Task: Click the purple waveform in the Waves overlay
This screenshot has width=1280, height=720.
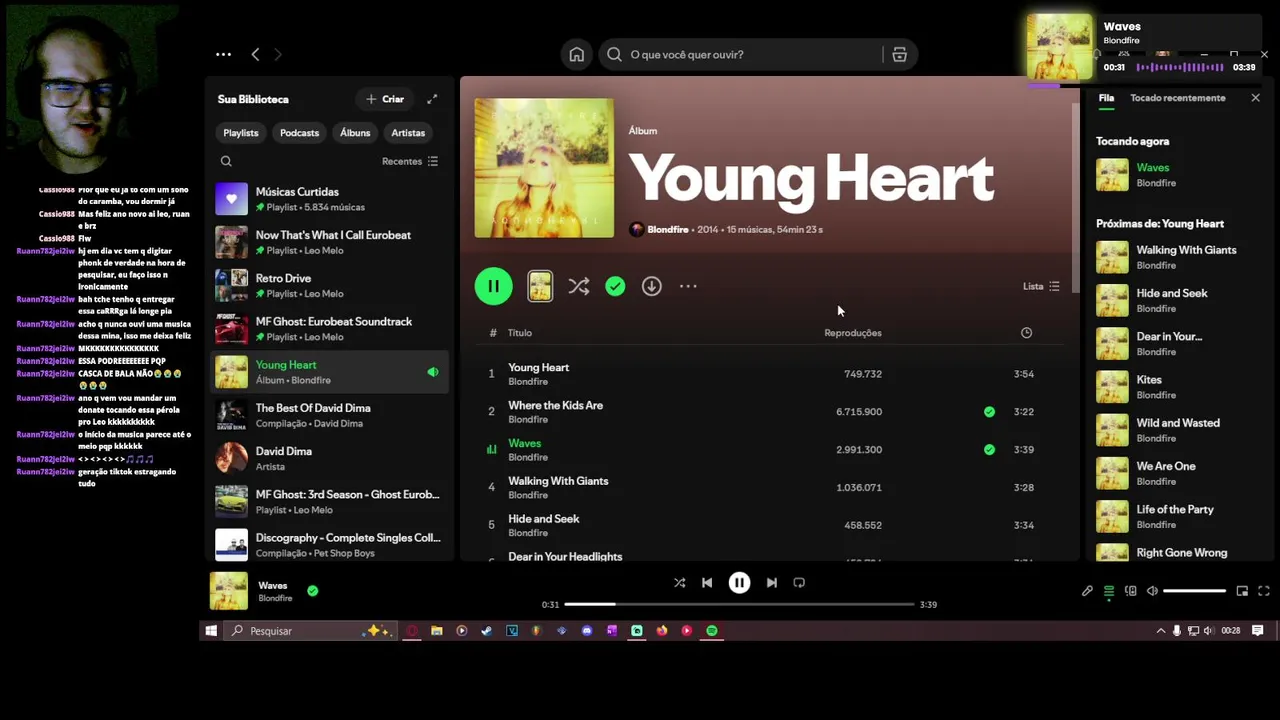Action: pos(1180,67)
